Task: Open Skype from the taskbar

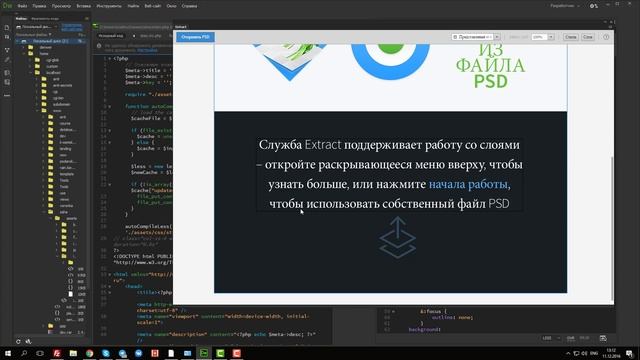Action: coord(106,353)
